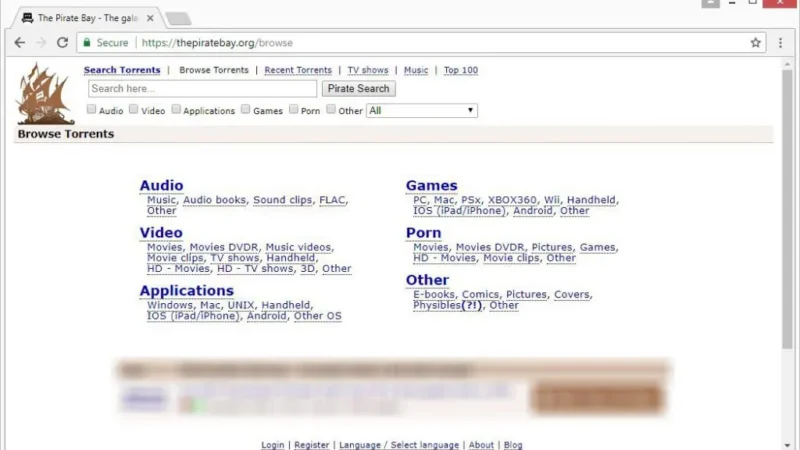This screenshot has width=800, height=450.
Task: Click the Pirate Bay ship logo
Action: click(45, 94)
